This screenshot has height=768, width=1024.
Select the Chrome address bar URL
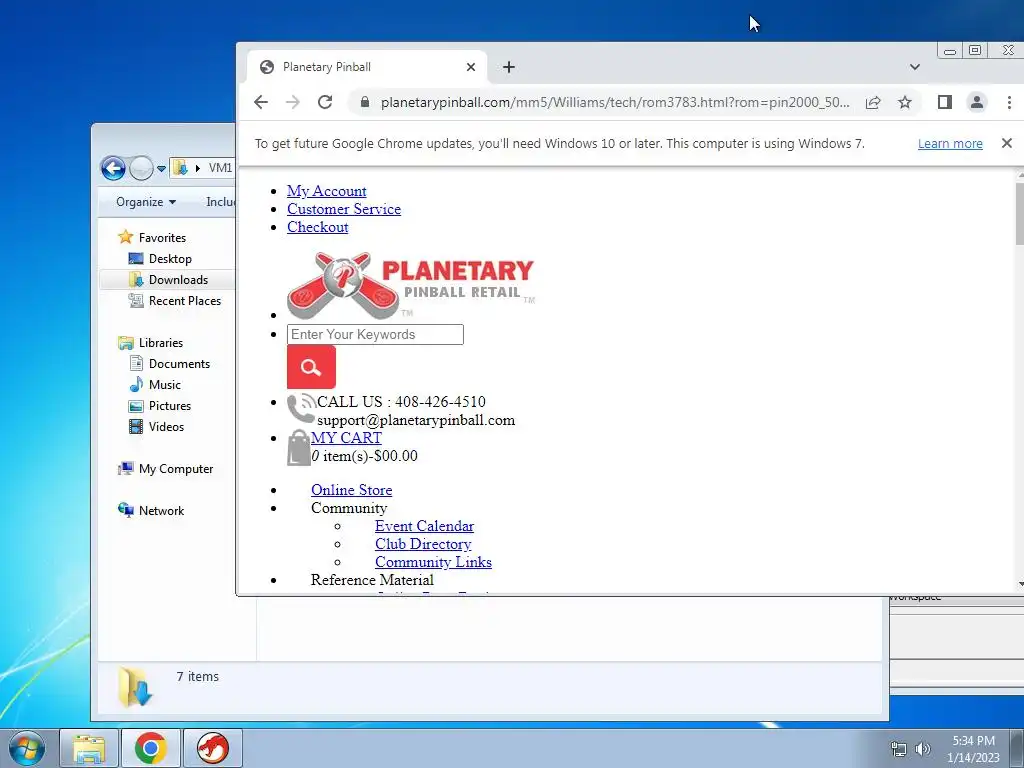pos(615,102)
